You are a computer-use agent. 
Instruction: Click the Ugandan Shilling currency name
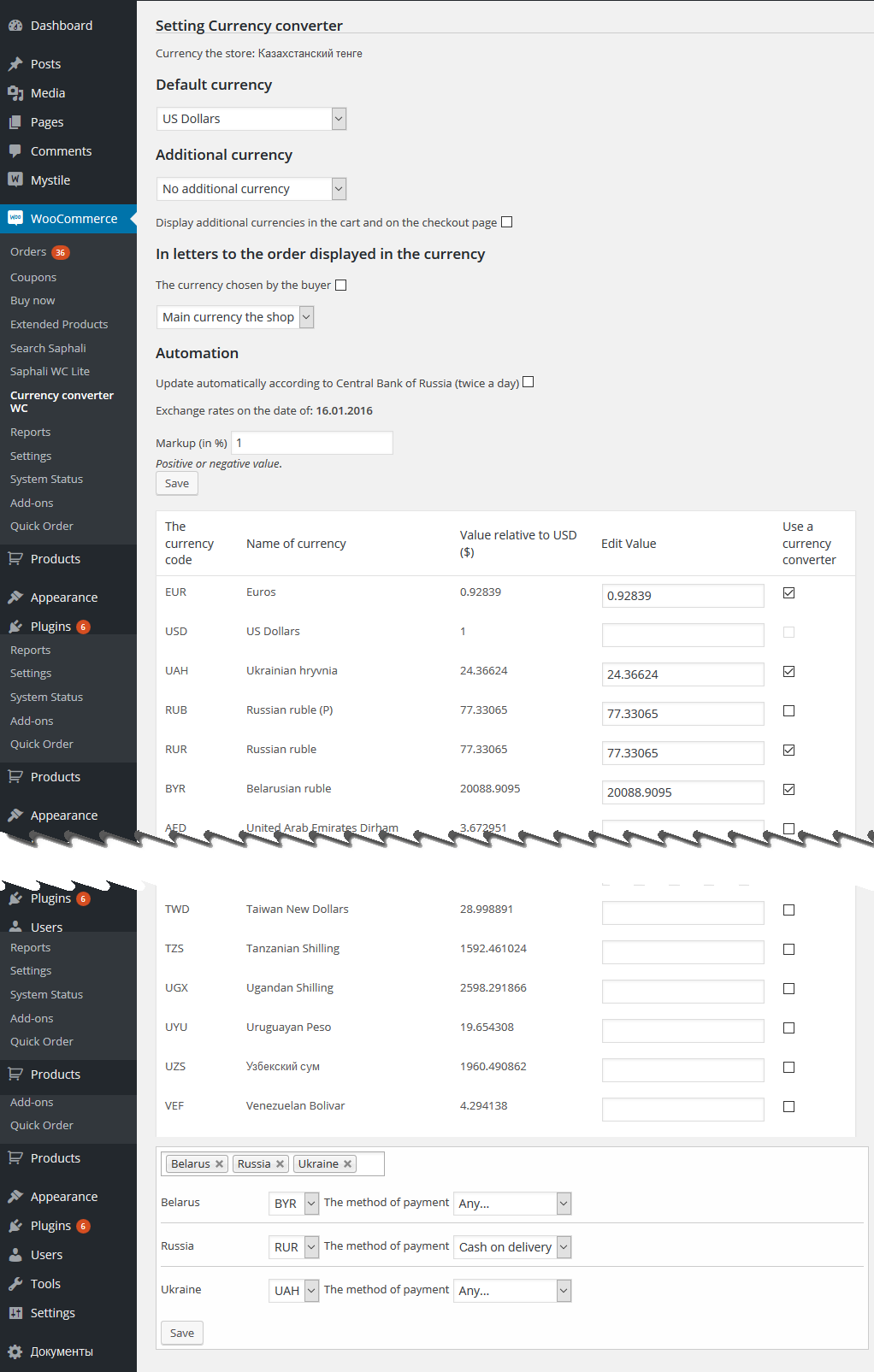pos(290,988)
